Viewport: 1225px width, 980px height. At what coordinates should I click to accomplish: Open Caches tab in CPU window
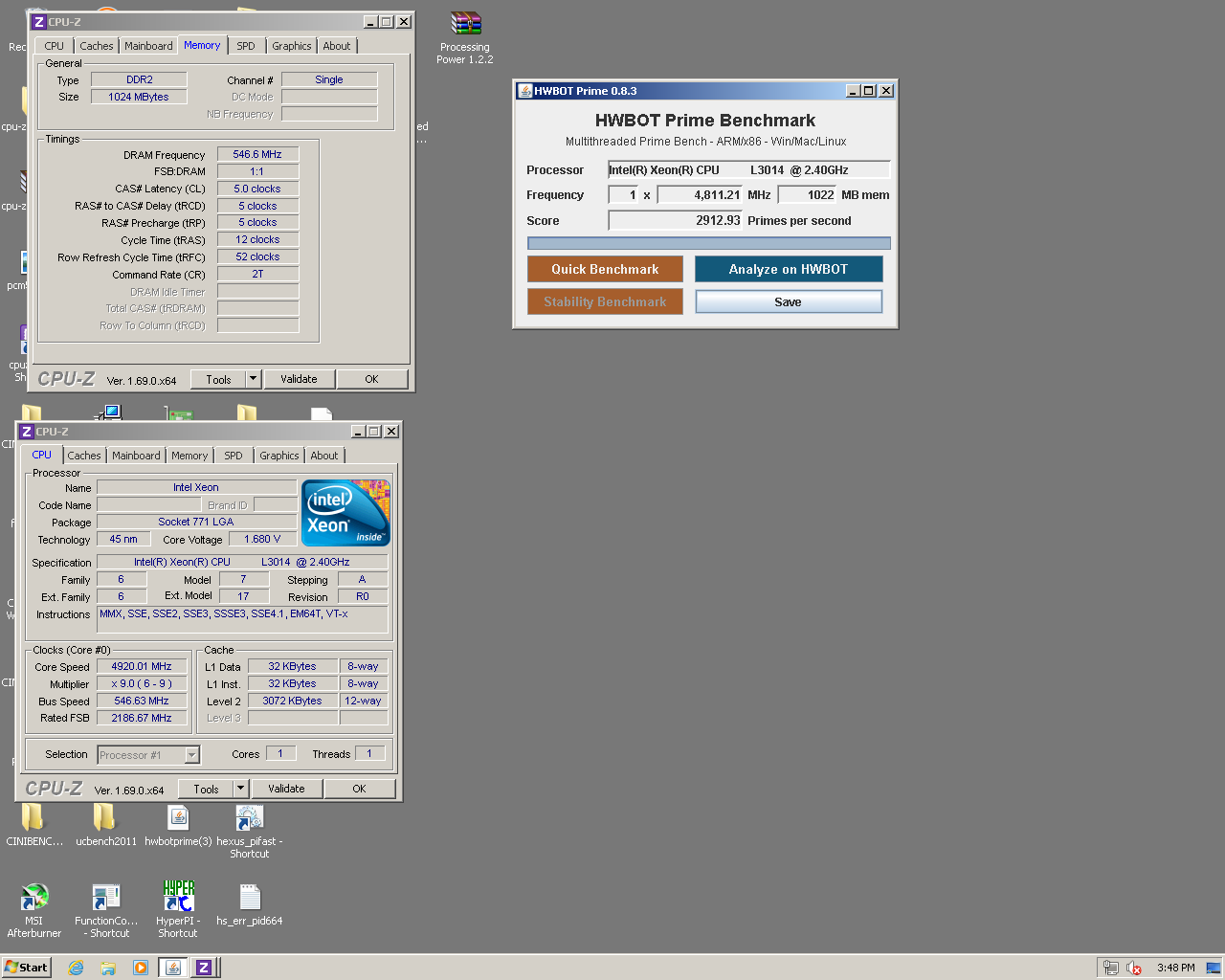84,456
